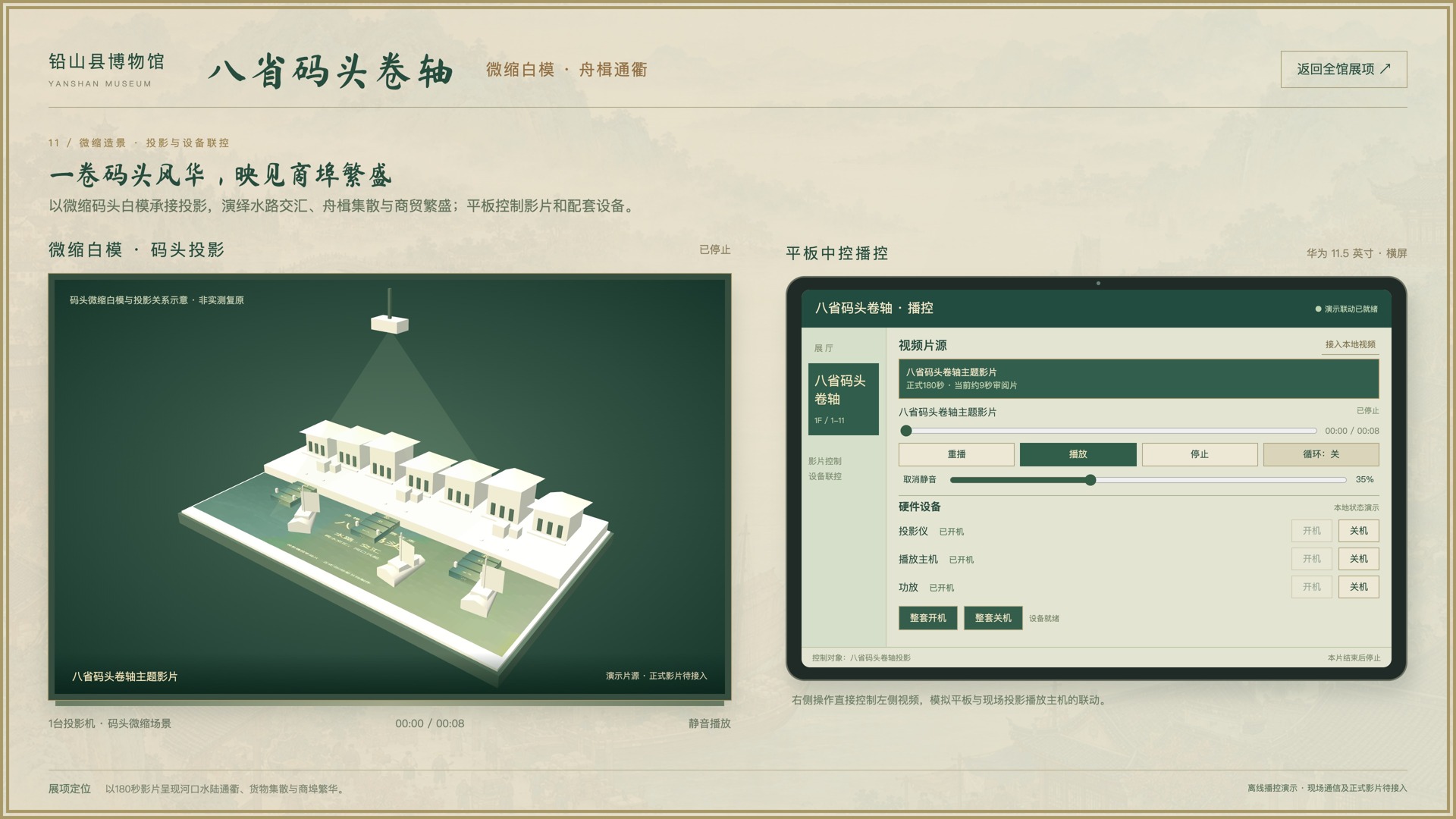Click 八省码头卷轴 page title
1456x819 pixels.
(331, 71)
